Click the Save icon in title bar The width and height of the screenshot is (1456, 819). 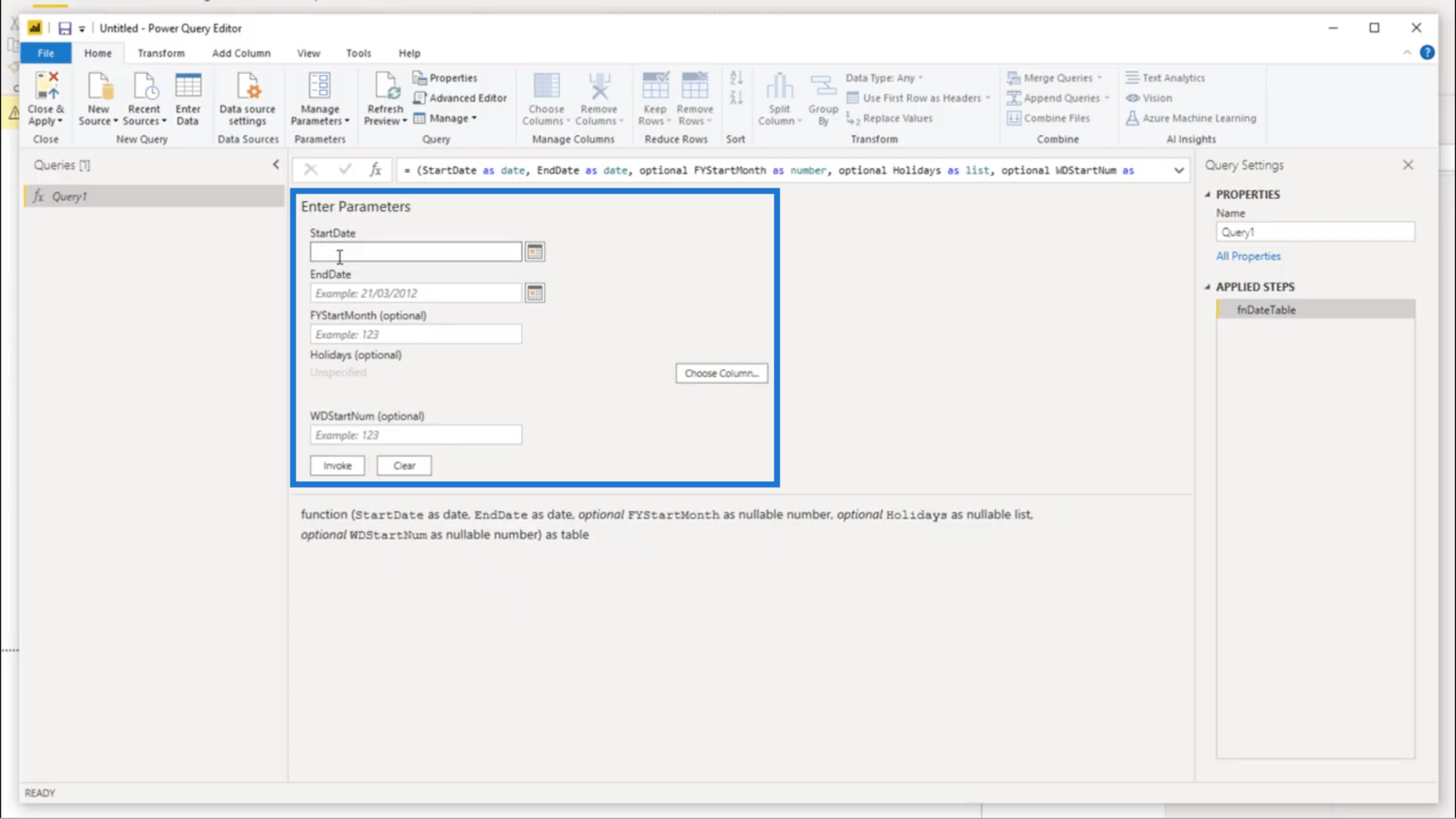64,29
